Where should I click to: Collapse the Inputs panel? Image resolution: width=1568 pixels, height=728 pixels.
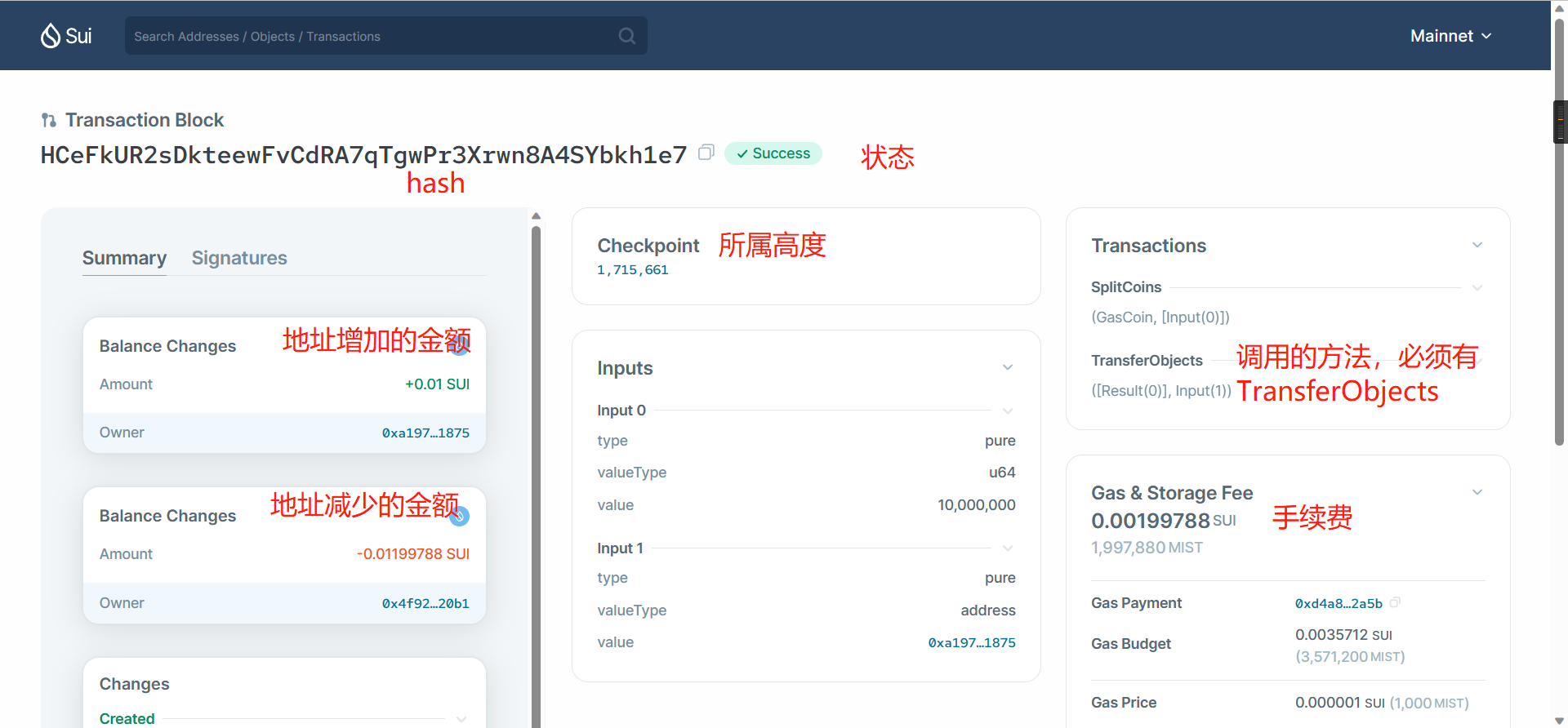[1008, 368]
